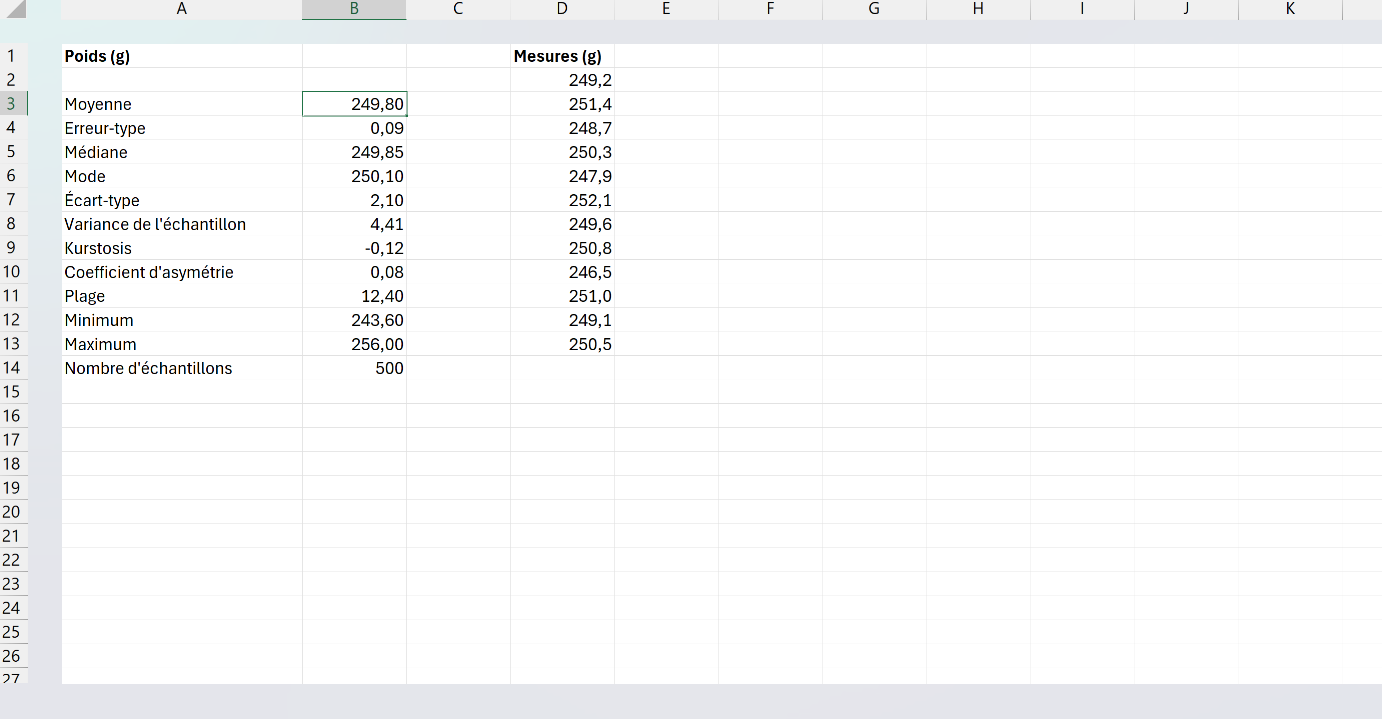1382x719 pixels.
Task: Click the 'Médiane' label cell
Action: click(x=182, y=152)
